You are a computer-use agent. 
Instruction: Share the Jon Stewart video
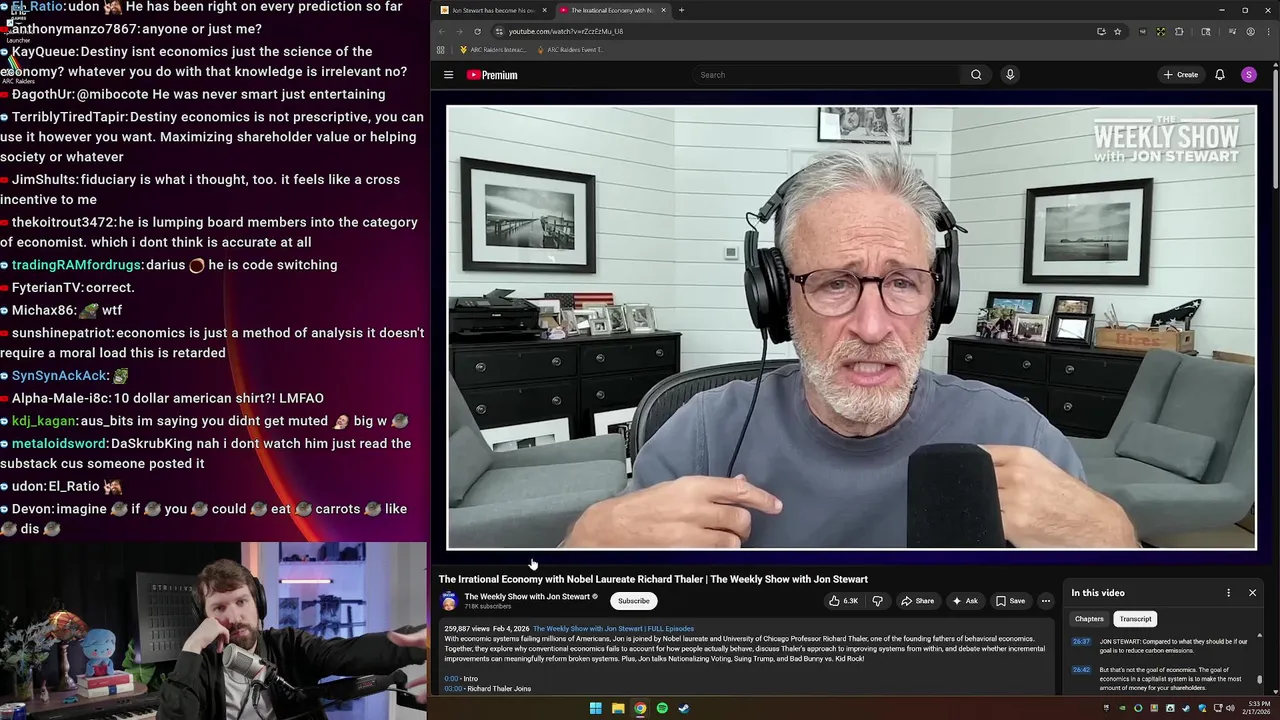[917, 601]
